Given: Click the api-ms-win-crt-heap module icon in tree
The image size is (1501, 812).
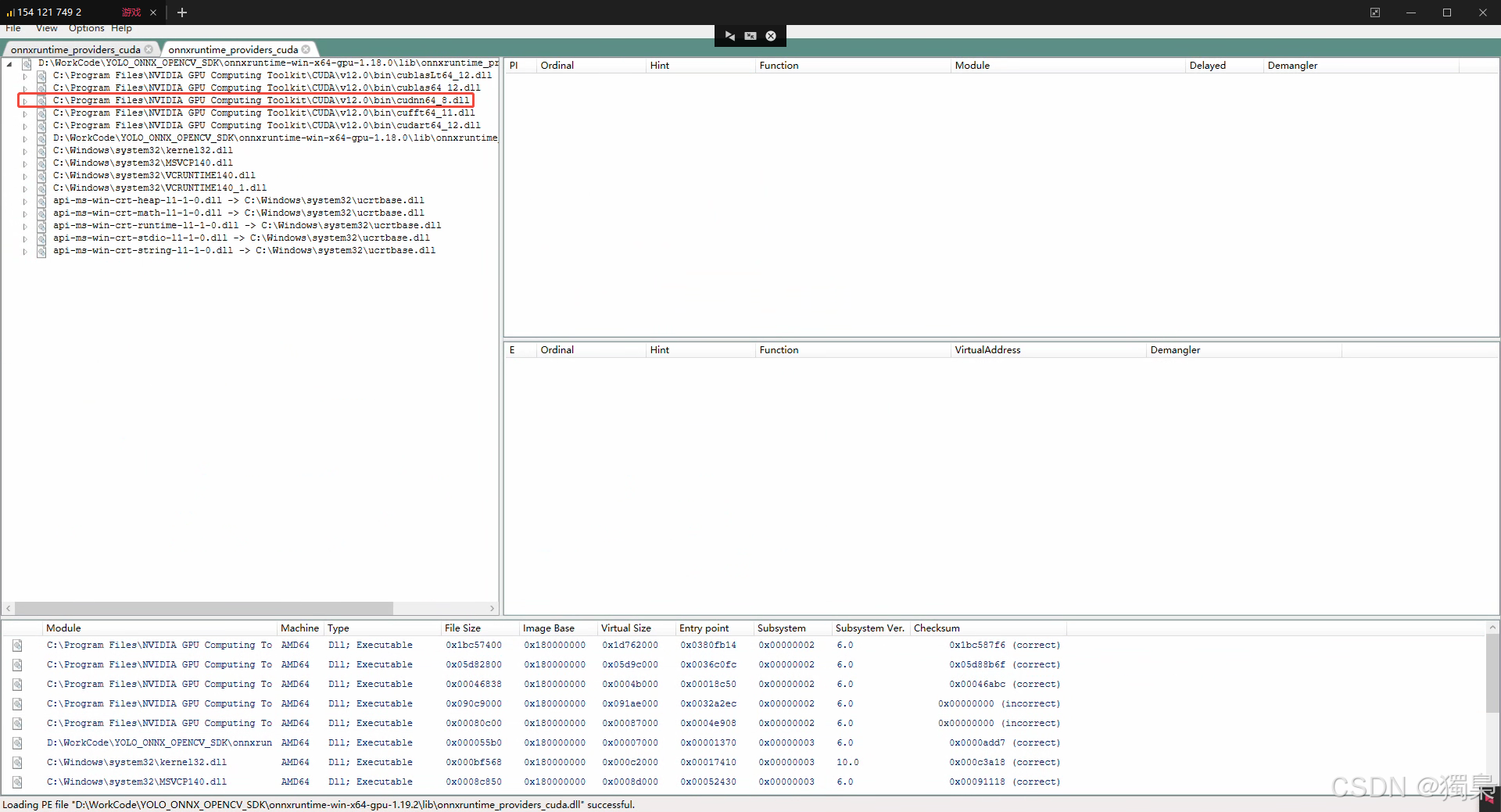Looking at the screenshot, I should pos(41,201).
